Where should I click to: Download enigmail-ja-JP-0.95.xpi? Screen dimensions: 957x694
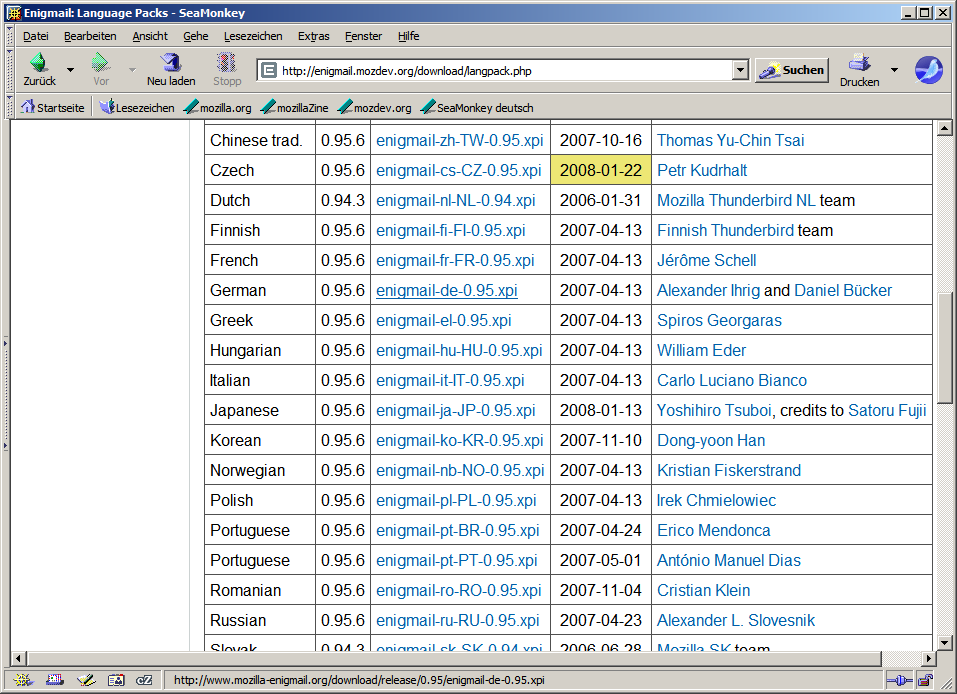pyautogui.click(x=456, y=411)
